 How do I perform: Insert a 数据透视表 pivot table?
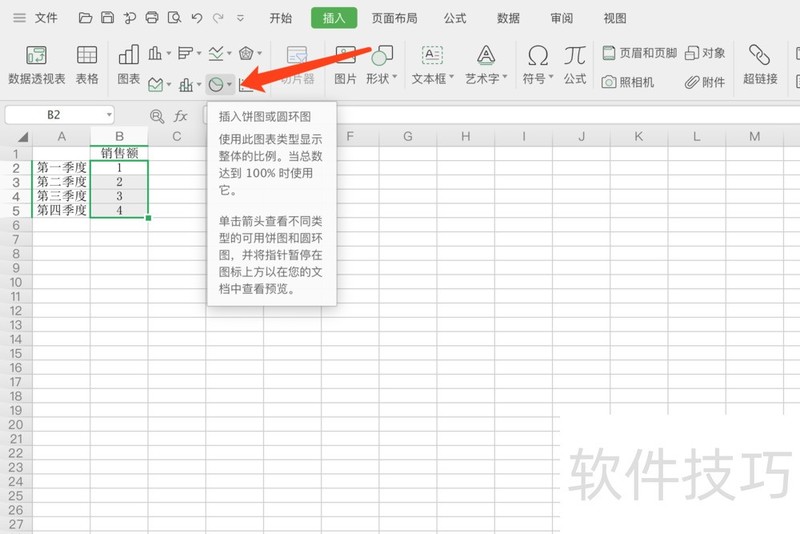point(37,65)
